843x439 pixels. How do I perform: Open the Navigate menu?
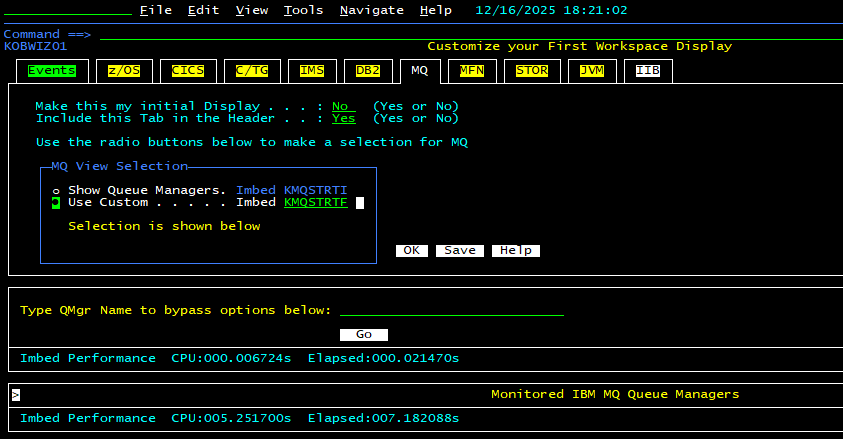click(371, 10)
